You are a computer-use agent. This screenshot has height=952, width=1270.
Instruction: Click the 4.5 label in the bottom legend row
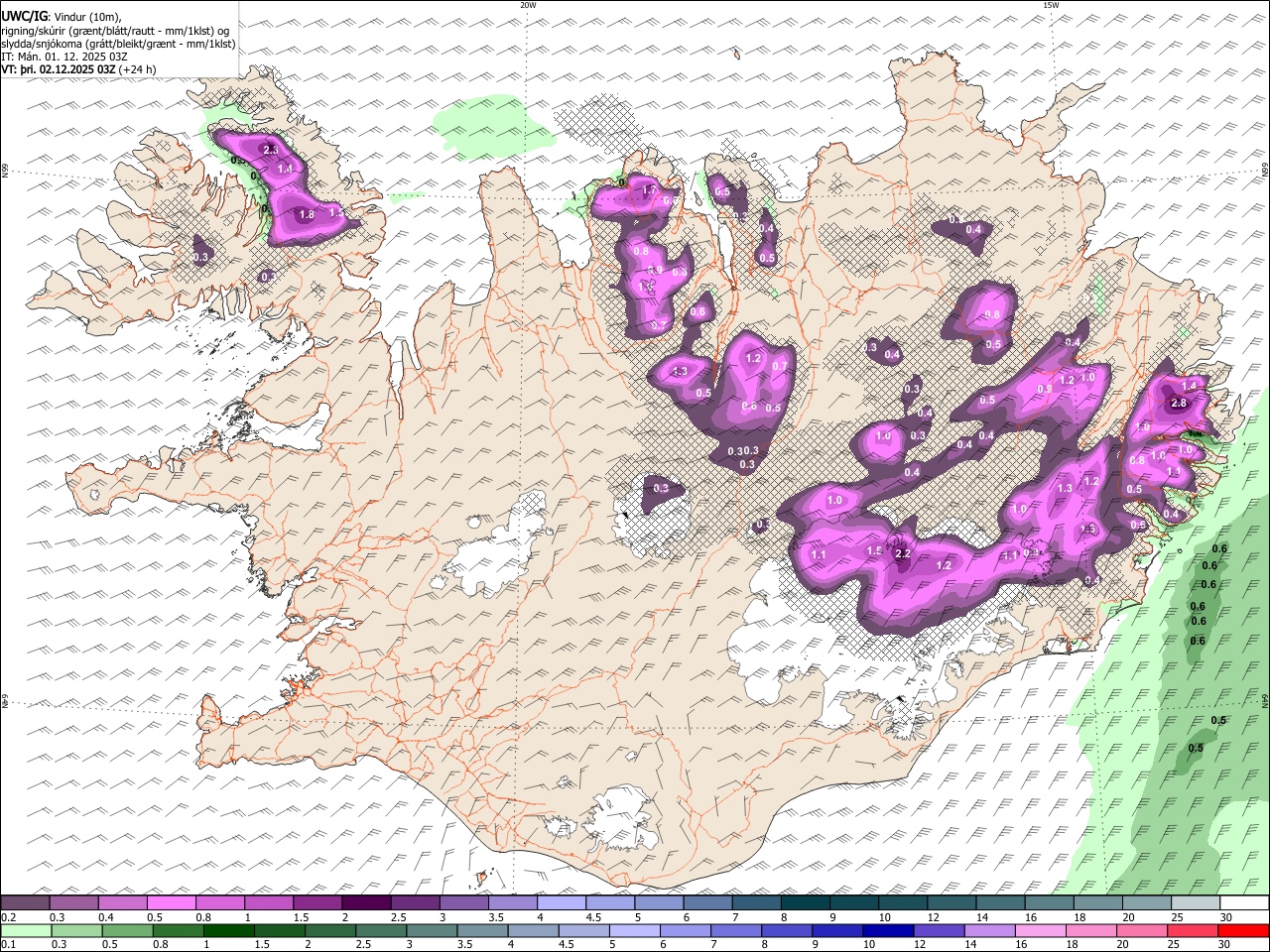tap(566, 945)
